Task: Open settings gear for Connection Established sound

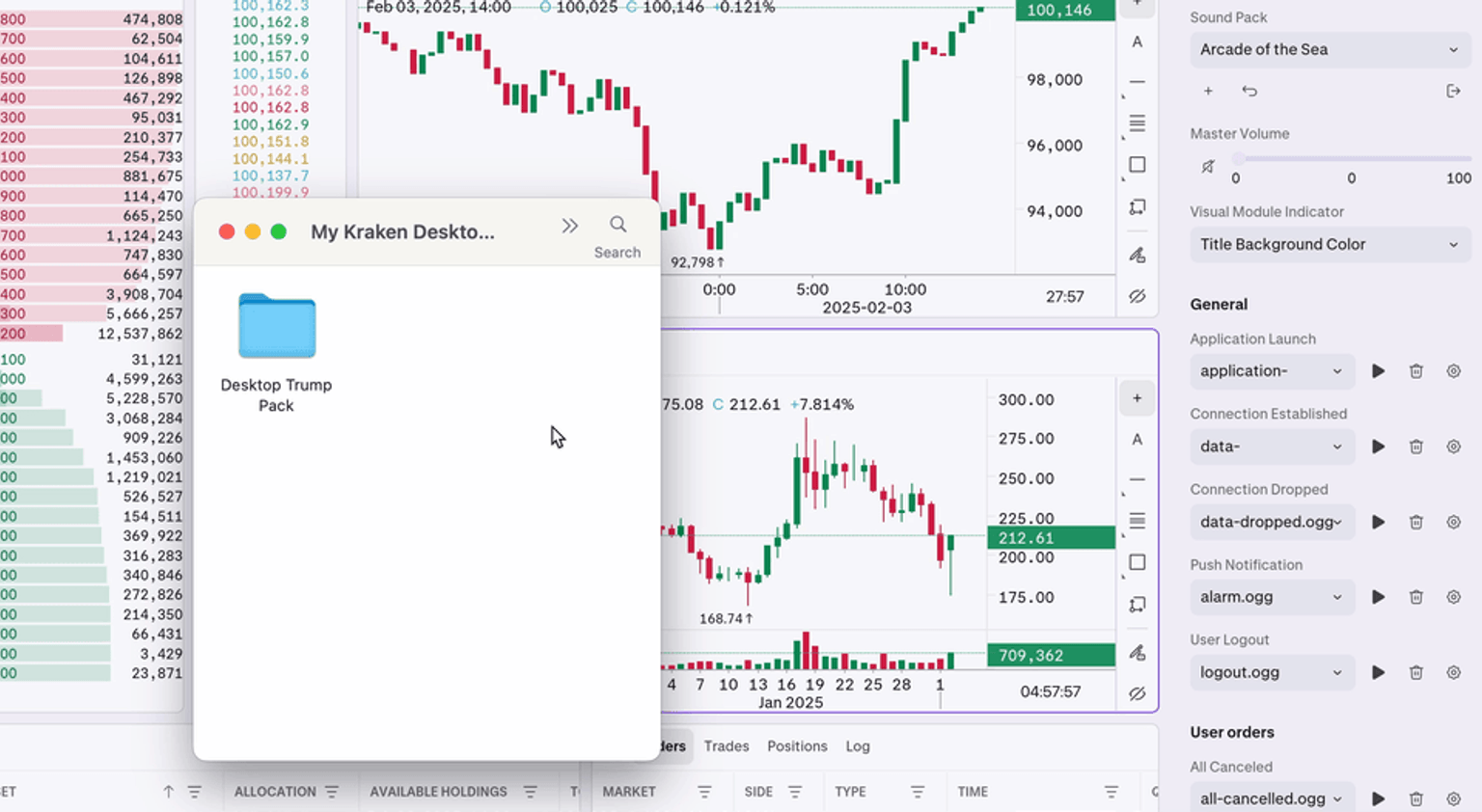Action: pos(1453,447)
